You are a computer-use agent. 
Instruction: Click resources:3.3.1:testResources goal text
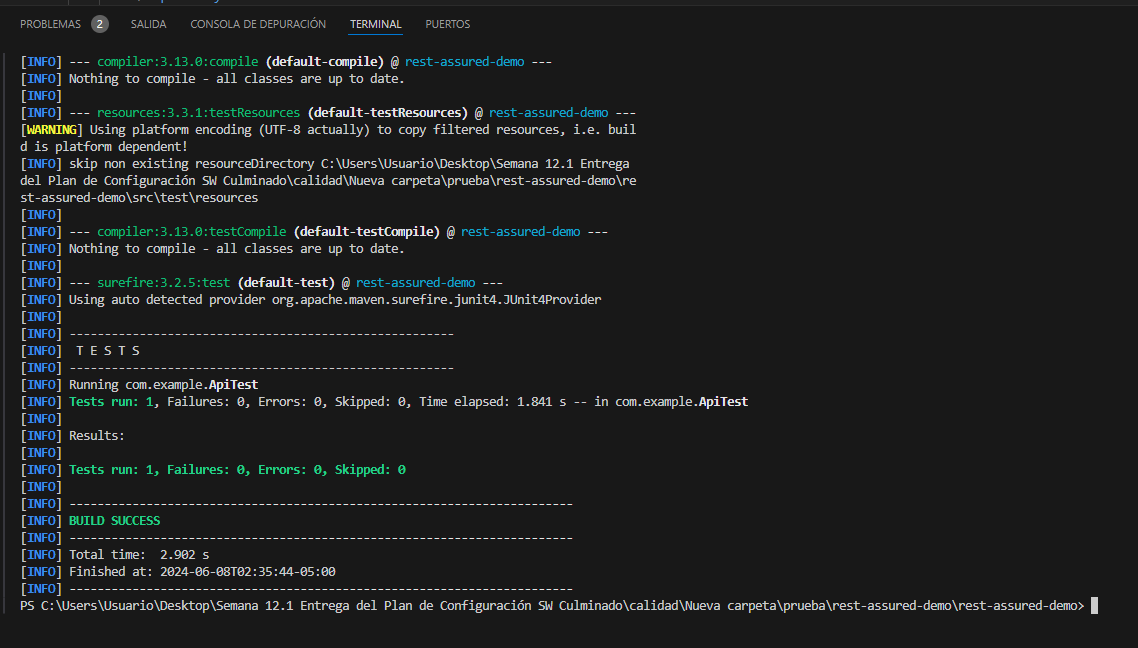point(198,113)
